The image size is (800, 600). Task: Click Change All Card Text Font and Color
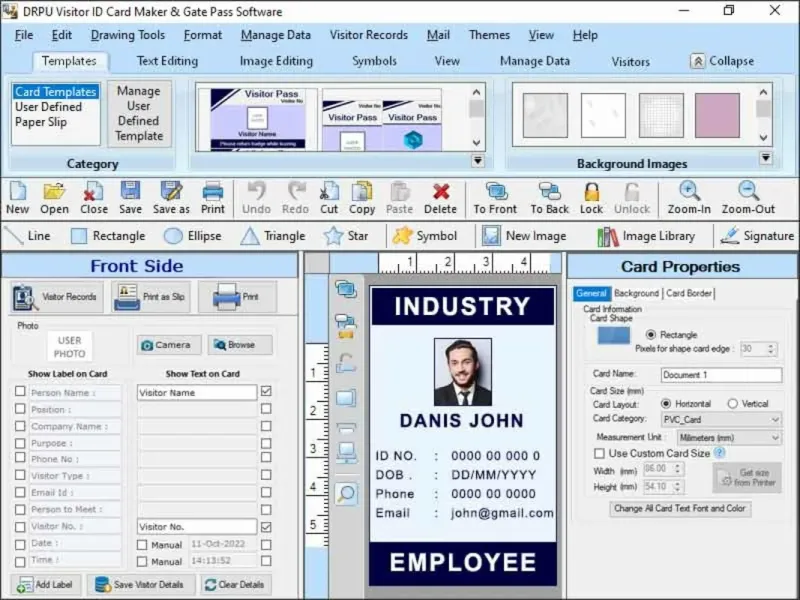680,509
